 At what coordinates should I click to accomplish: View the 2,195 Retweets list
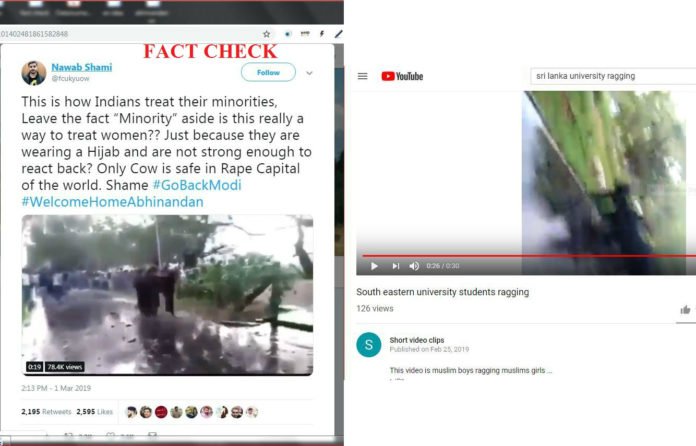46,412
